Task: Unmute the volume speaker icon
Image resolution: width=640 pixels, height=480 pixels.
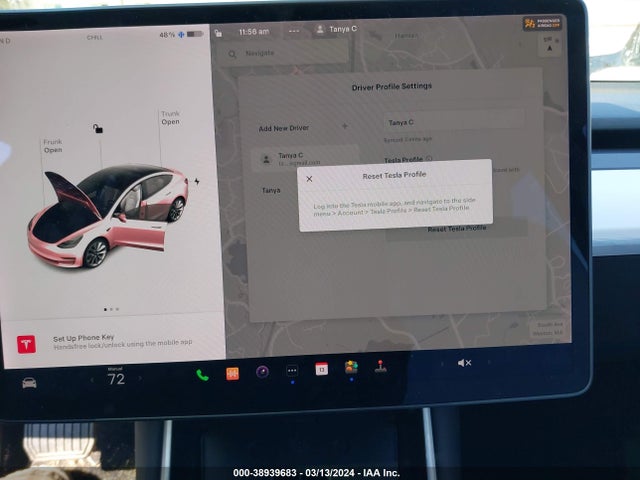Action: [x=464, y=363]
